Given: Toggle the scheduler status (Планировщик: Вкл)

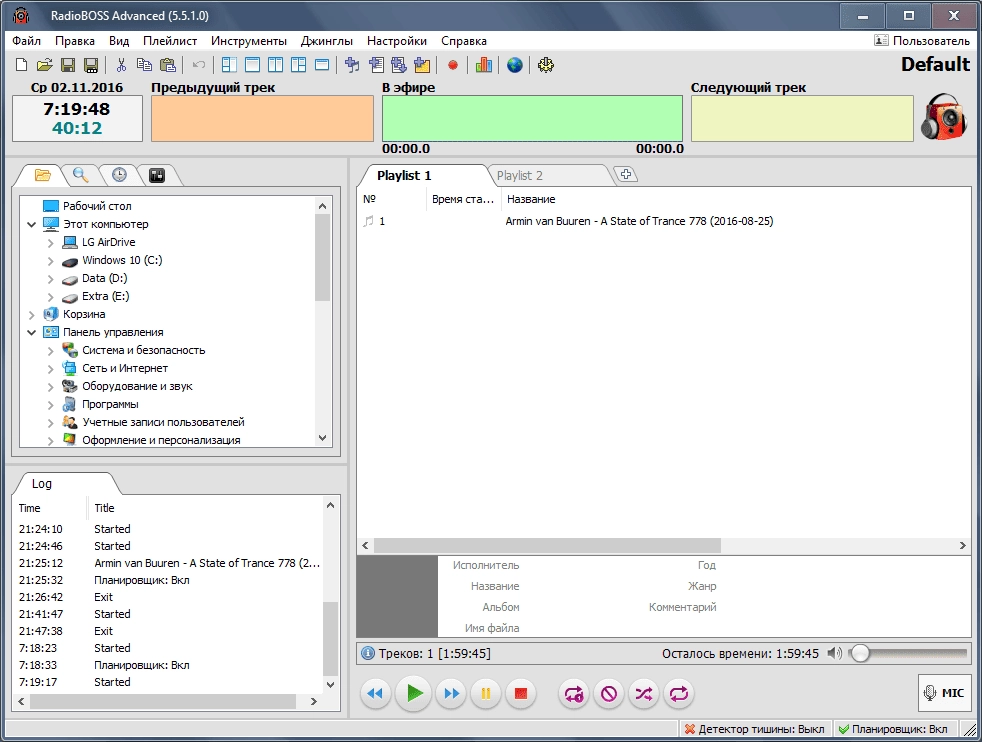Looking at the screenshot, I should click(893, 729).
